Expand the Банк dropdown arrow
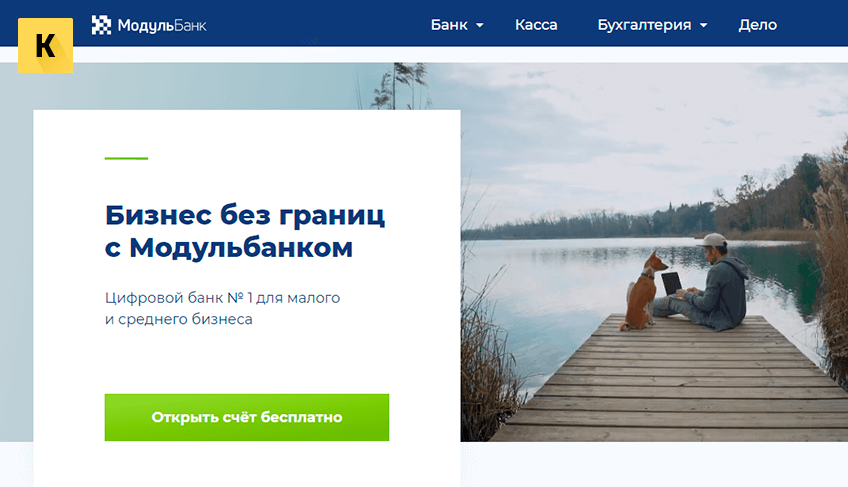This screenshot has width=848, height=487. click(480, 25)
